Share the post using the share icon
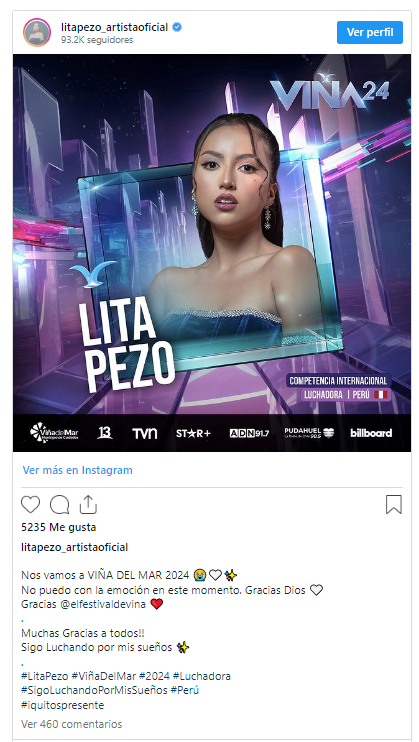Image resolution: width=419 pixels, height=742 pixels. 88,504
